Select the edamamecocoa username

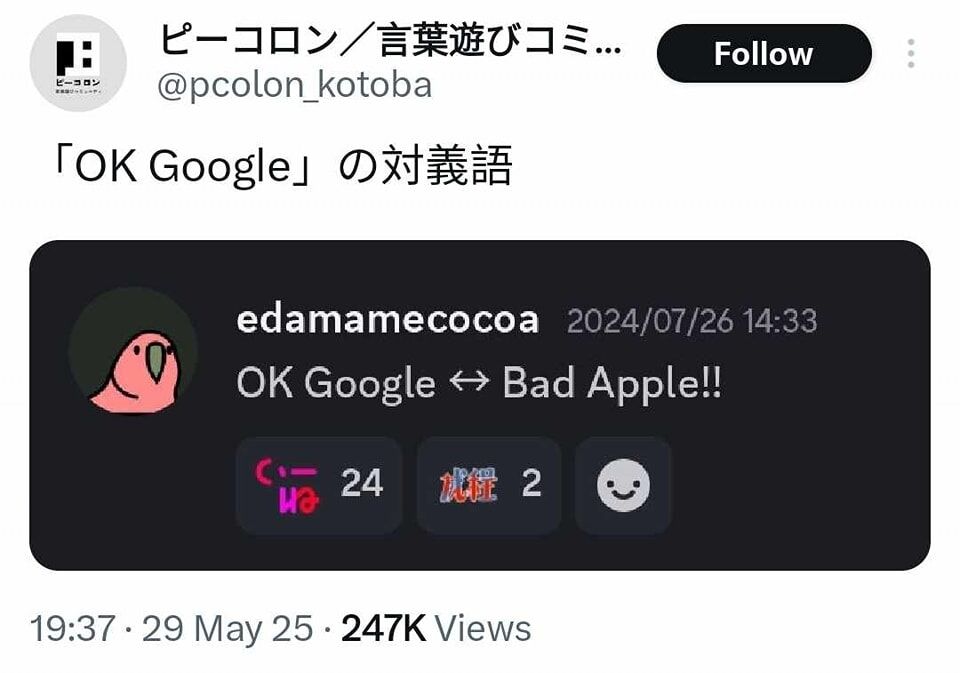[x=388, y=320]
